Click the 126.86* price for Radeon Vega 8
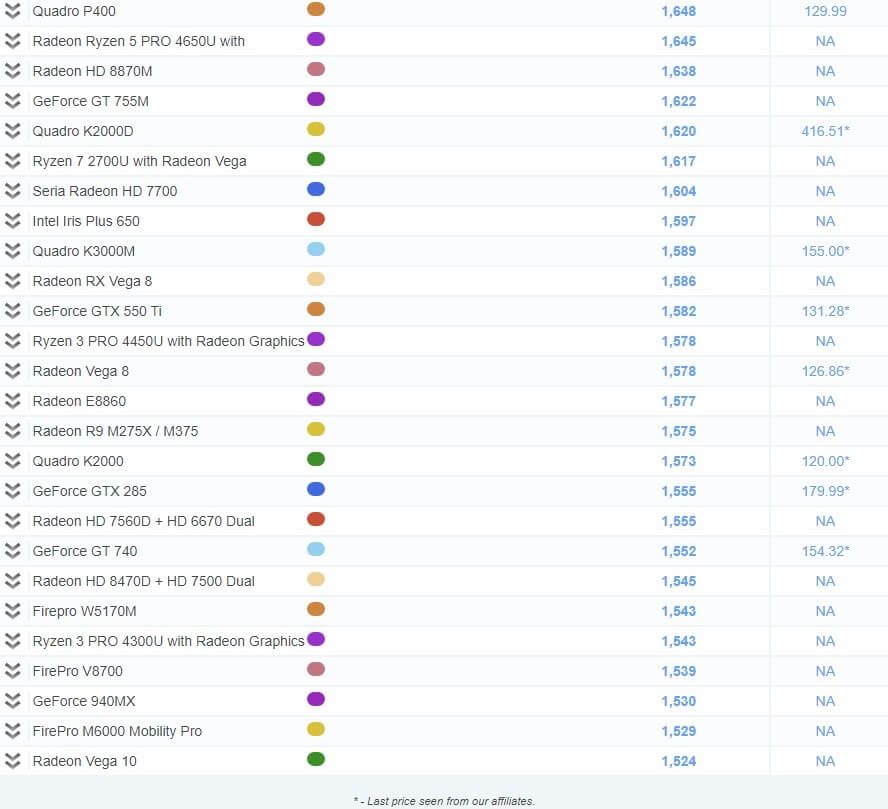Image resolution: width=888 pixels, height=809 pixels. 825,371
